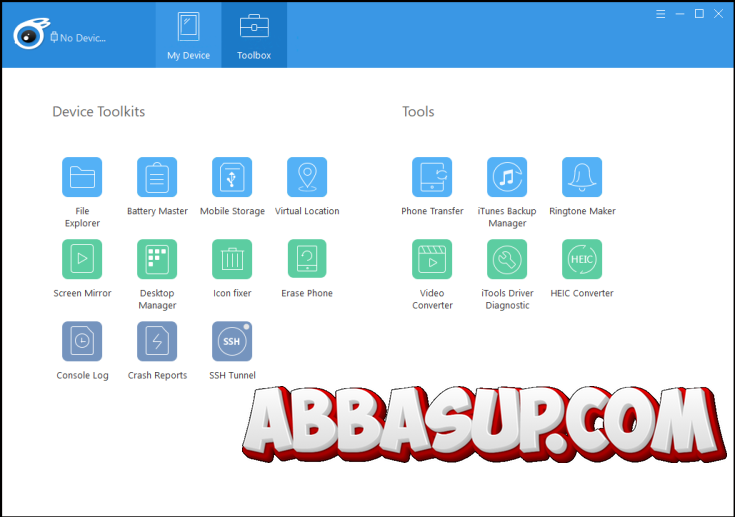Click the "Phone Transfer" label

tap(432, 211)
